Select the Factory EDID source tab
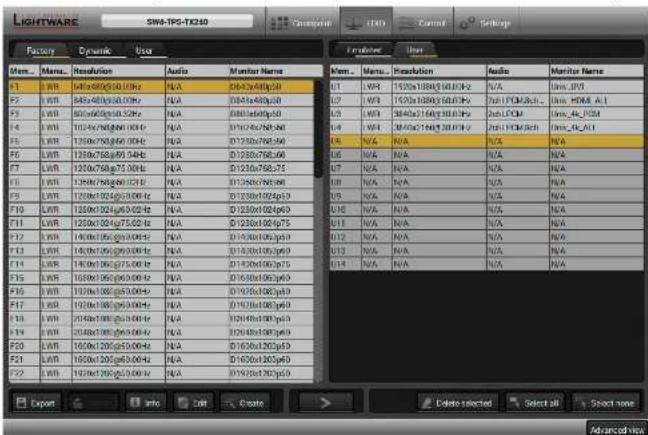 (x=40, y=50)
